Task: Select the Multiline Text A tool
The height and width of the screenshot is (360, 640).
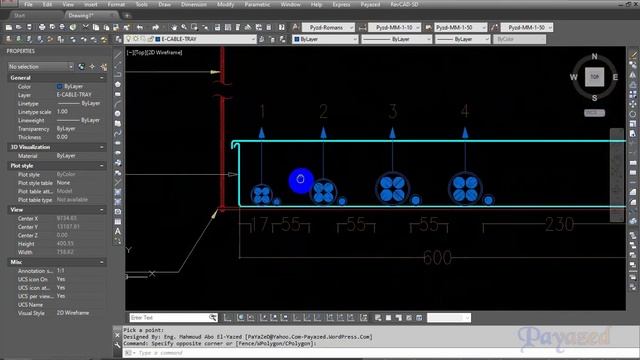Action: [118, 231]
